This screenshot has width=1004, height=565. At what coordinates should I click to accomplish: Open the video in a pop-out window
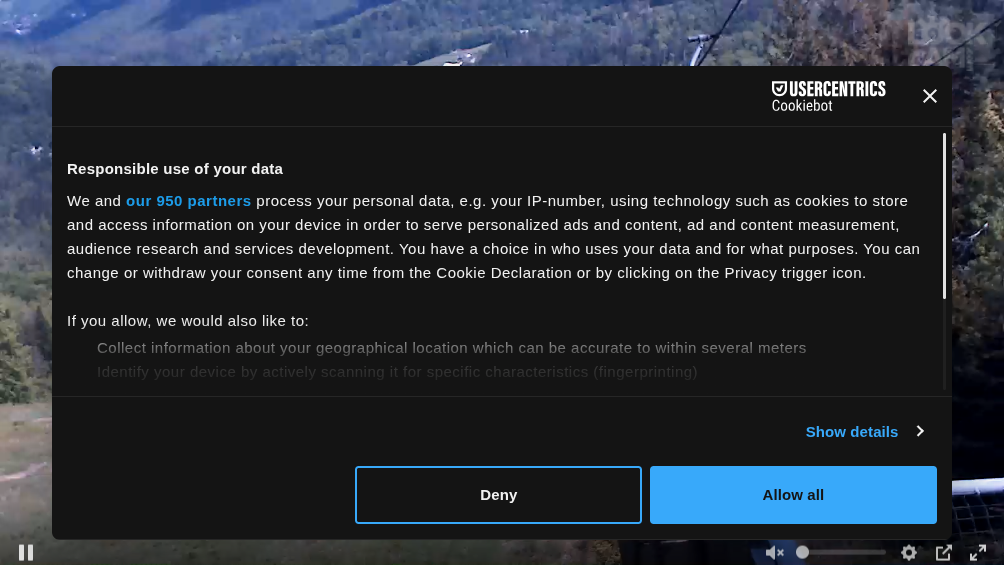pos(943,552)
